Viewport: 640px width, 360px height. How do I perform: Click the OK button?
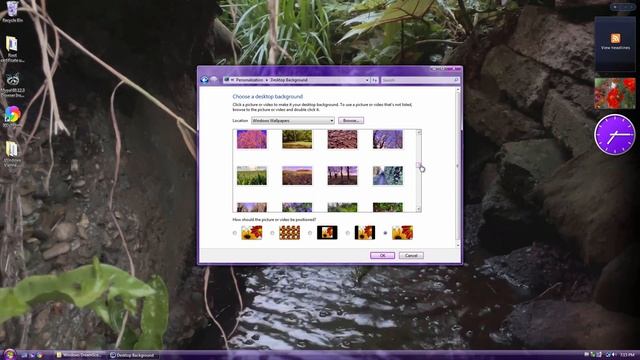pos(382,255)
